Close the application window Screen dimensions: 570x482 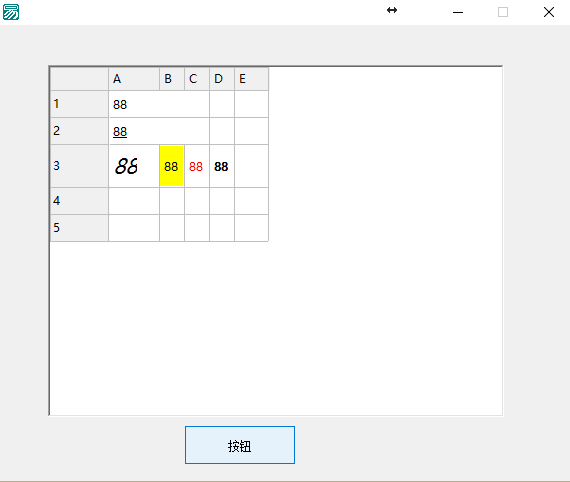(x=549, y=12)
